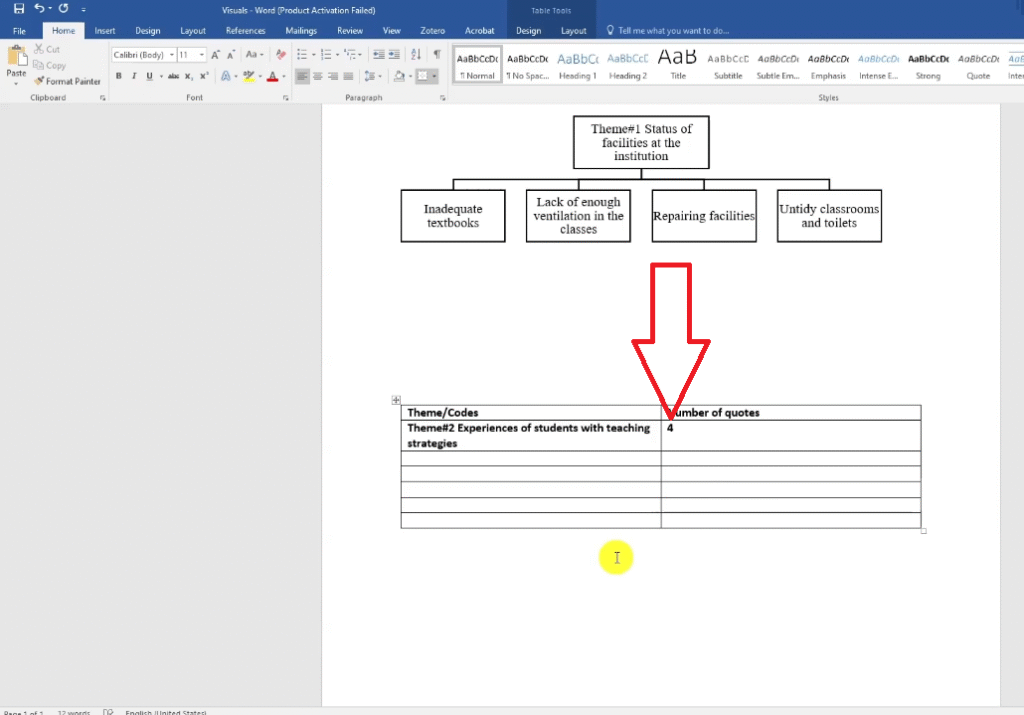Image resolution: width=1024 pixels, height=715 pixels.
Task: Expand the Borders dropdown arrow
Action: (x=435, y=76)
